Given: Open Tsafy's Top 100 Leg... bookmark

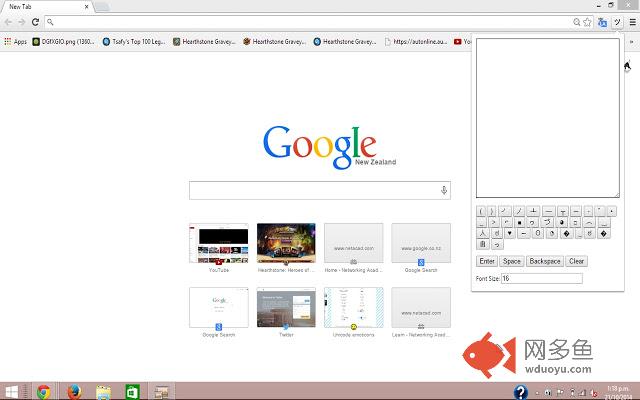Looking at the screenshot, I should tap(134, 42).
